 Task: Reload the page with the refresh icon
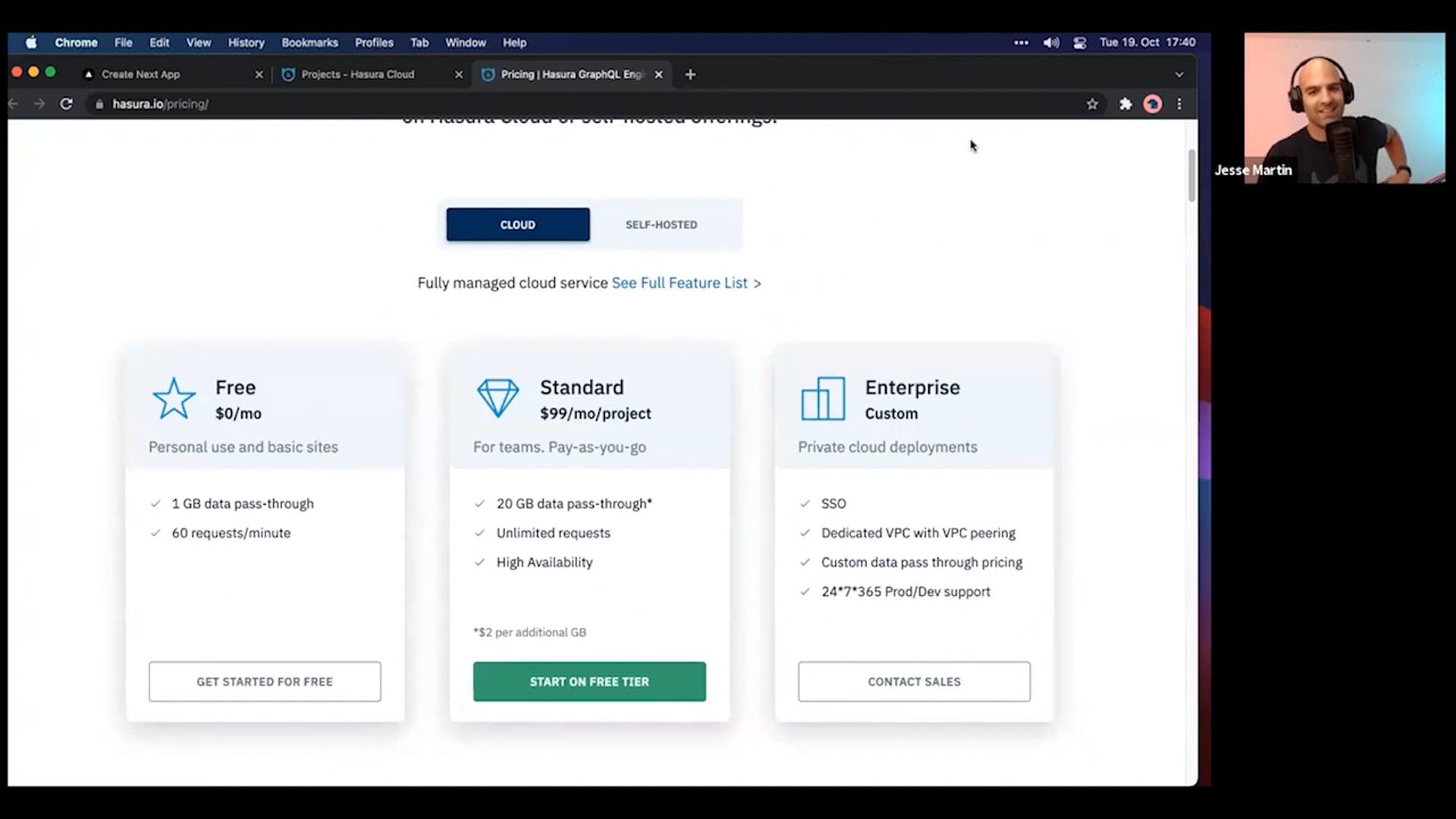67,104
